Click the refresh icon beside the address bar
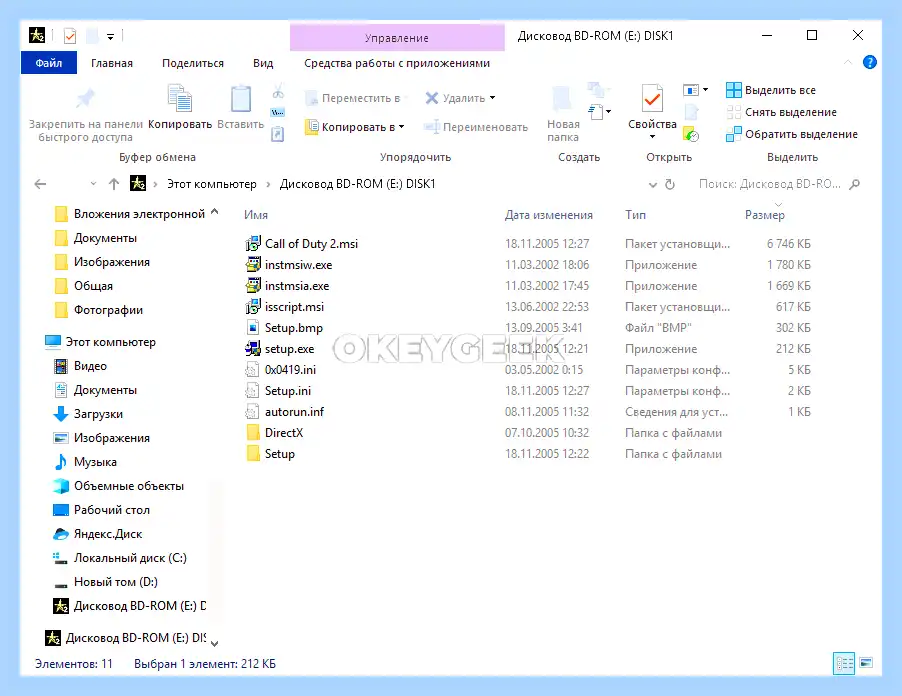Image resolution: width=902 pixels, height=696 pixels. click(x=670, y=185)
